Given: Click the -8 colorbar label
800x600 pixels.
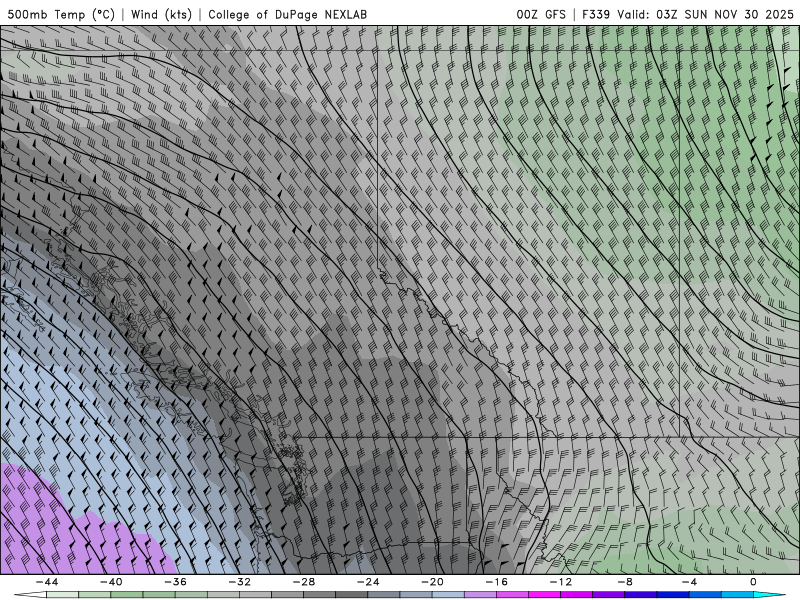Looking at the screenshot, I should coord(625,582).
